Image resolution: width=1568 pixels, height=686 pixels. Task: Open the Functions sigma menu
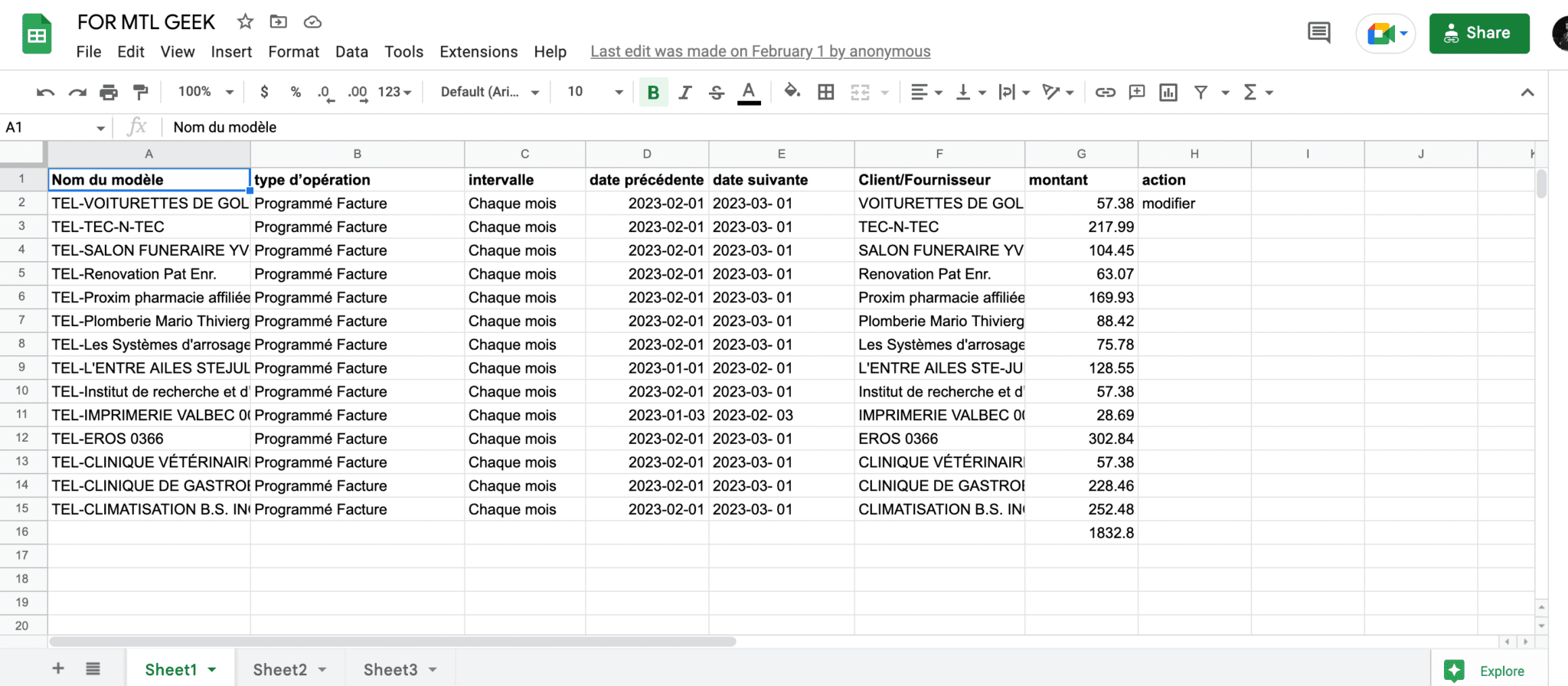[x=1258, y=93]
